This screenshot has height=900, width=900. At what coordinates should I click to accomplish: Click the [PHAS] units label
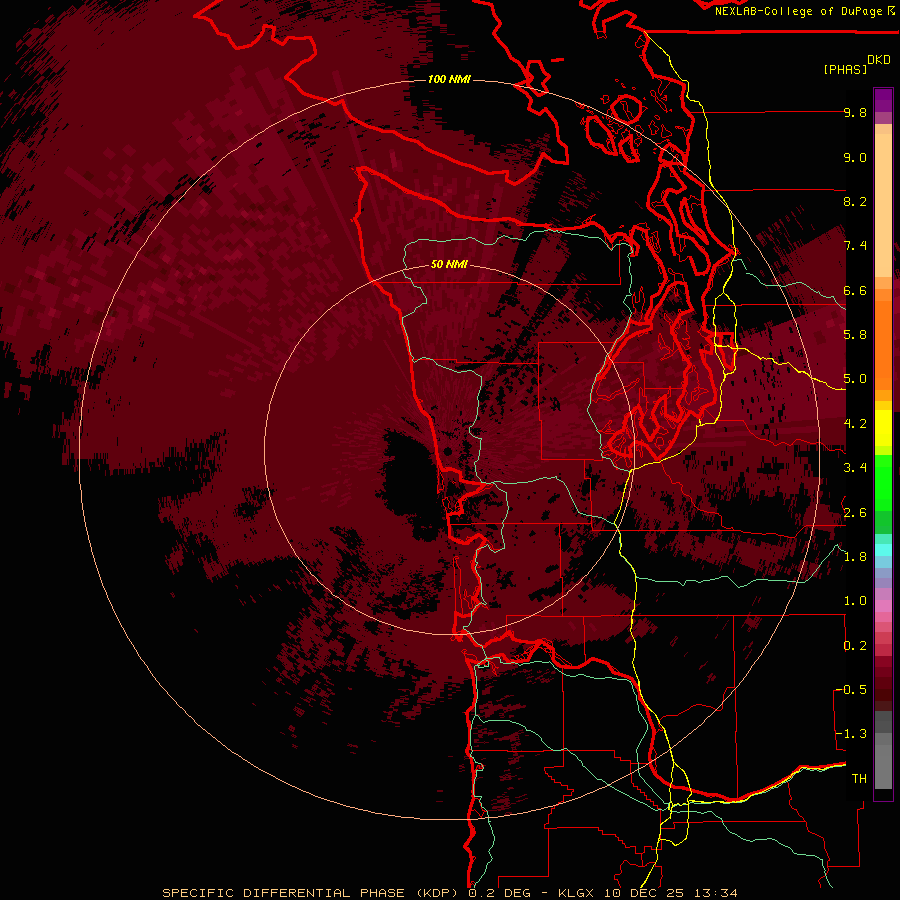845,69
